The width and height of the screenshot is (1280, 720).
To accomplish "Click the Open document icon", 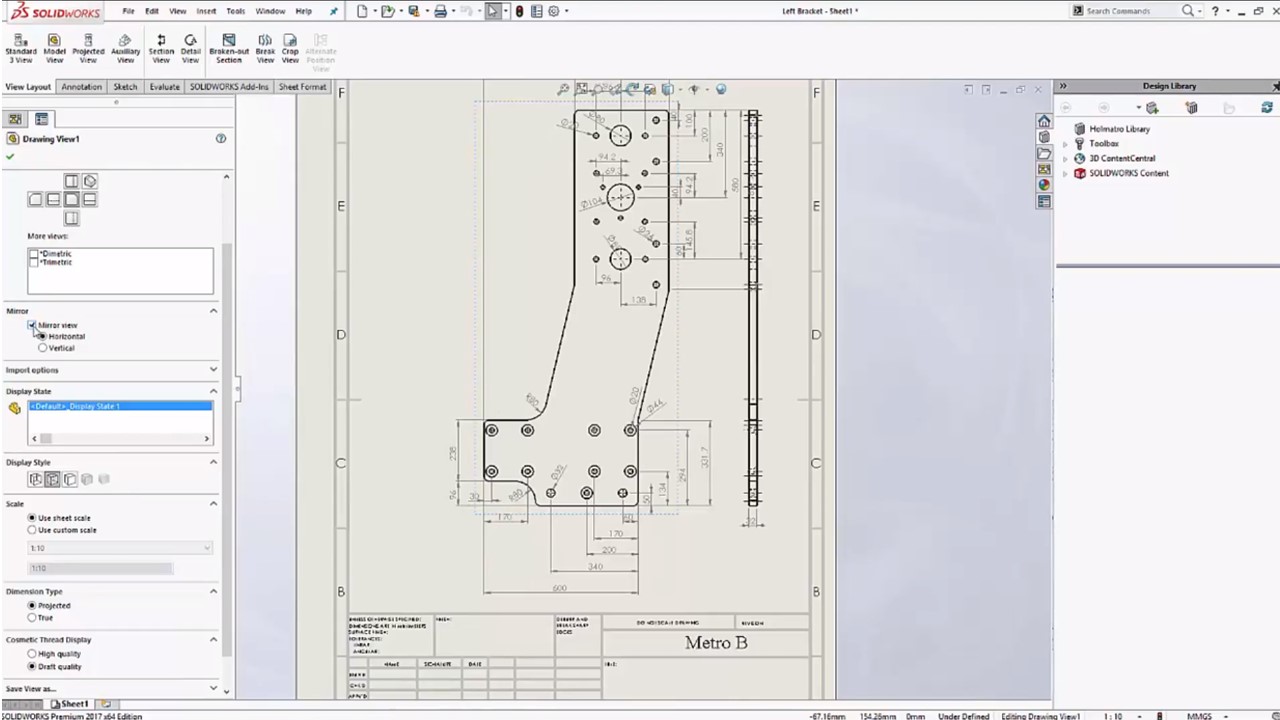I will click(387, 11).
